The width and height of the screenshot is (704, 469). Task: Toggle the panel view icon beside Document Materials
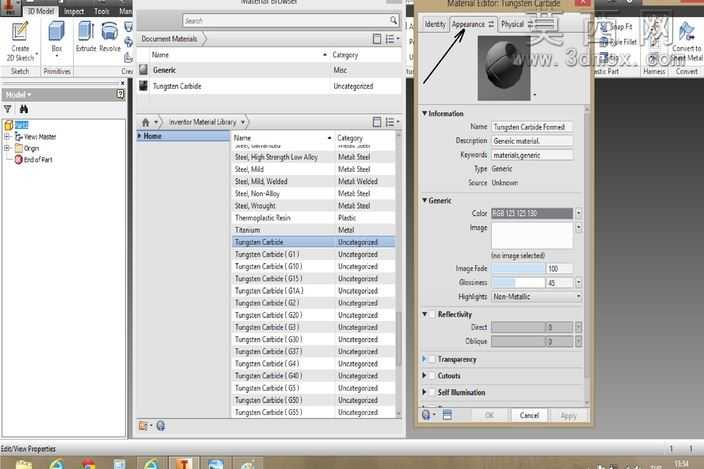point(377,39)
